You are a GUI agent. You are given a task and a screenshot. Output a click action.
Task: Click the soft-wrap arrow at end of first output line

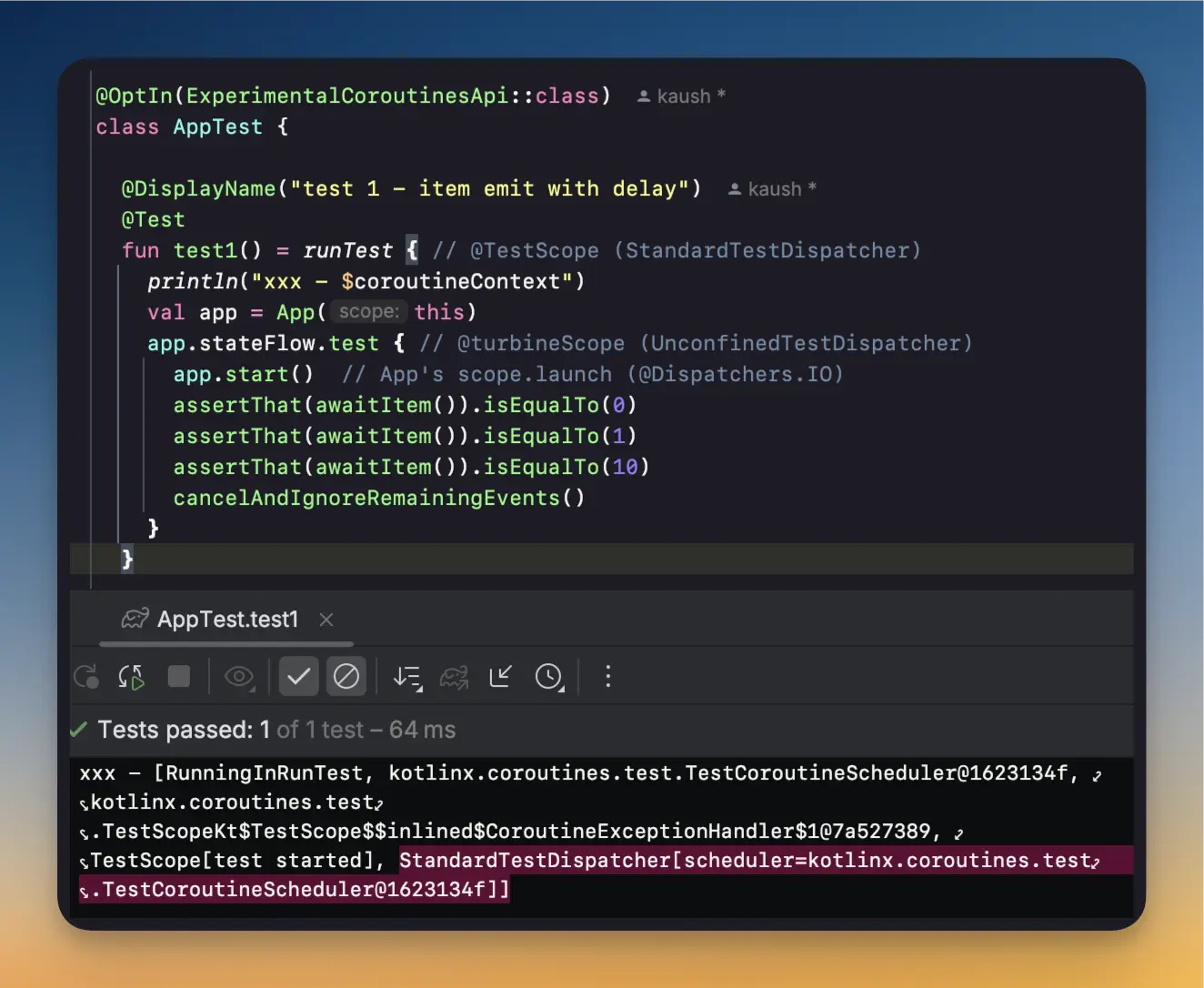[x=1097, y=775]
